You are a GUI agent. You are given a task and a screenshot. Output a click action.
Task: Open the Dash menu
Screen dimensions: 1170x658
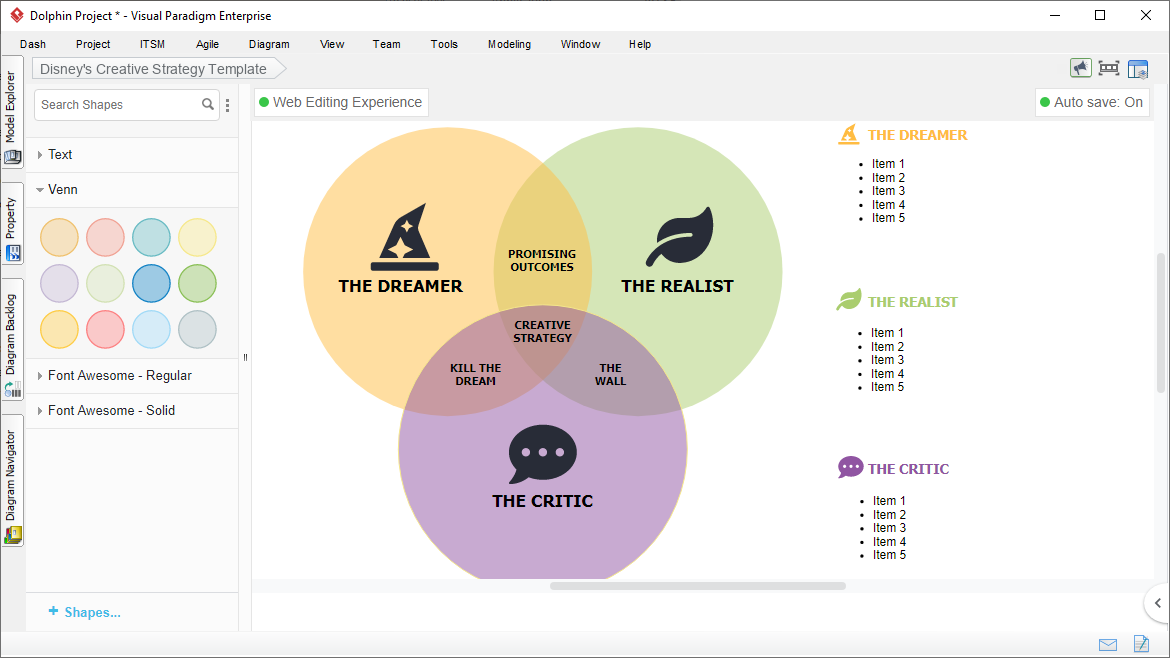[33, 44]
